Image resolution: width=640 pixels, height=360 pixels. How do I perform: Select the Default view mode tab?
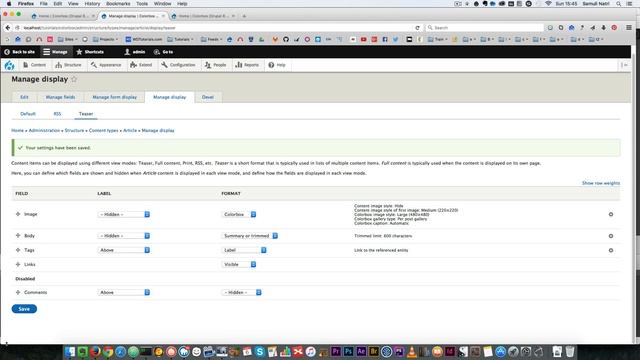(28, 114)
